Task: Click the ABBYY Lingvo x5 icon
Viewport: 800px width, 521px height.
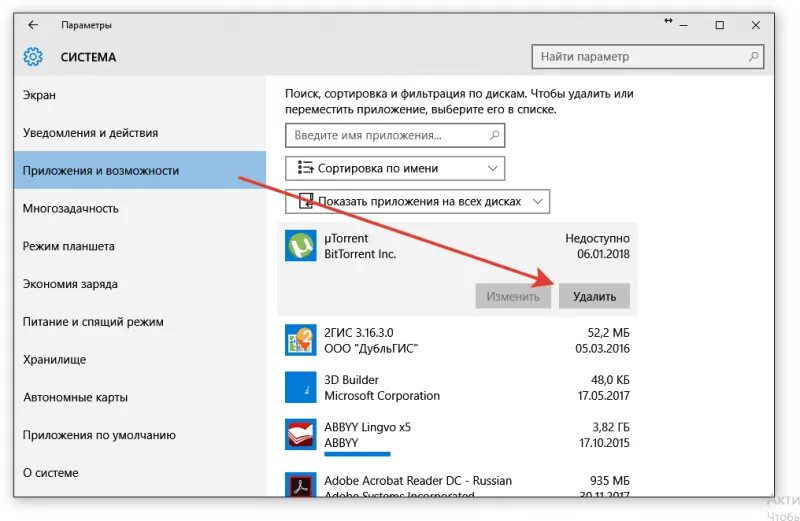Action: (x=301, y=434)
